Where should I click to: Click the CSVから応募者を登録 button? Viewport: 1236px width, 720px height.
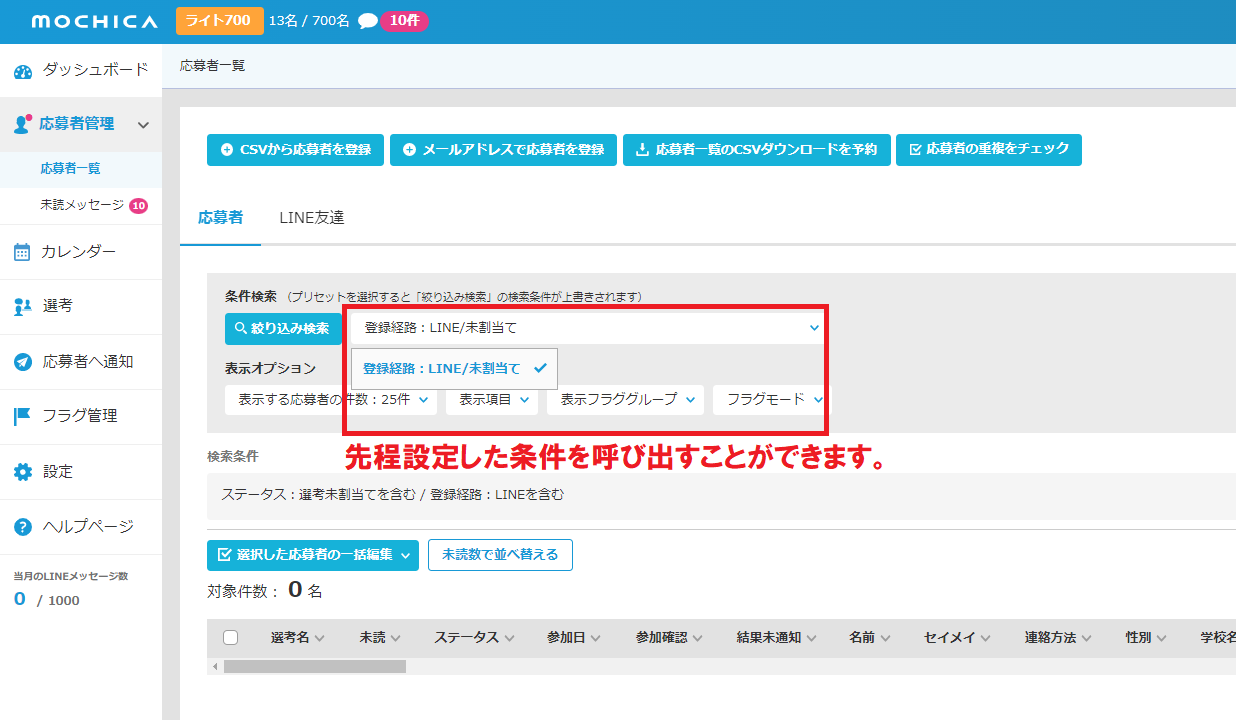click(x=295, y=150)
